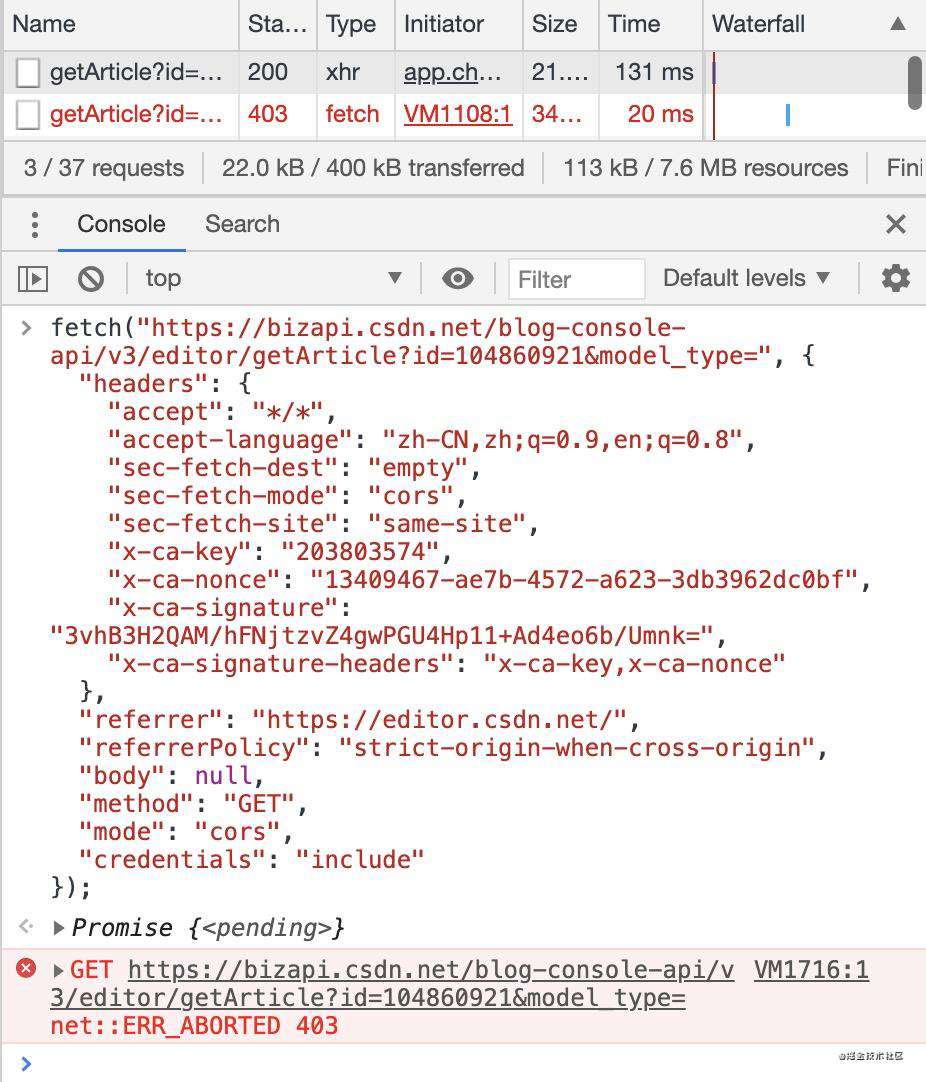Open the failed GET request URL link
This screenshot has height=1082, width=926.
click(392, 984)
